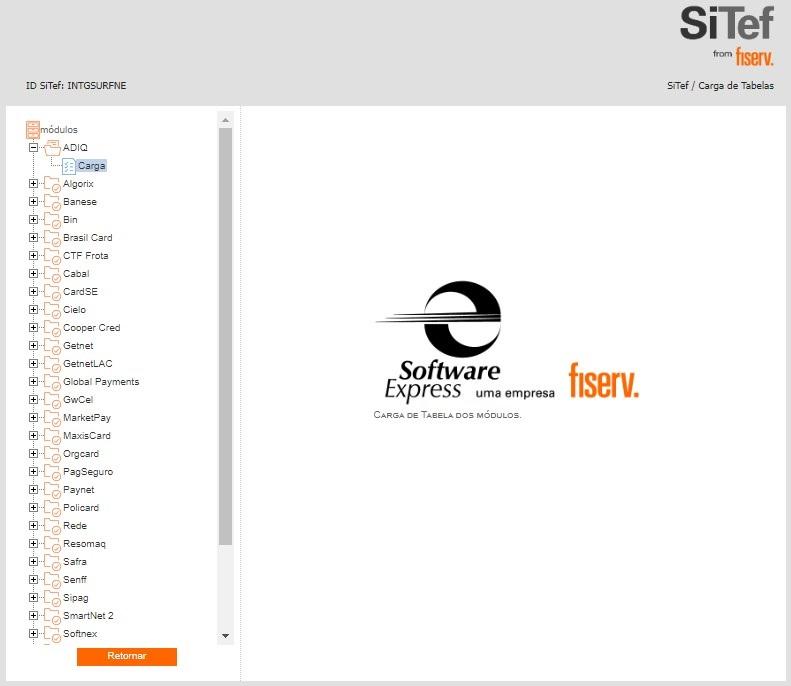791x686 pixels.
Task: Click the Carga checklist icon under ADIQ
Action: [x=69, y=166]
